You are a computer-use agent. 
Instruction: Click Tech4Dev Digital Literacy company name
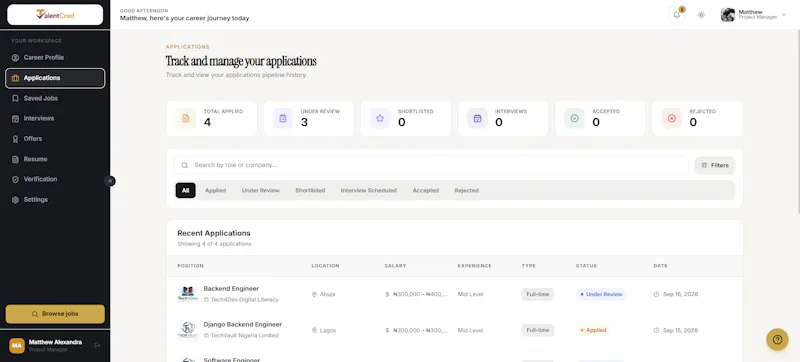(245, 300)
